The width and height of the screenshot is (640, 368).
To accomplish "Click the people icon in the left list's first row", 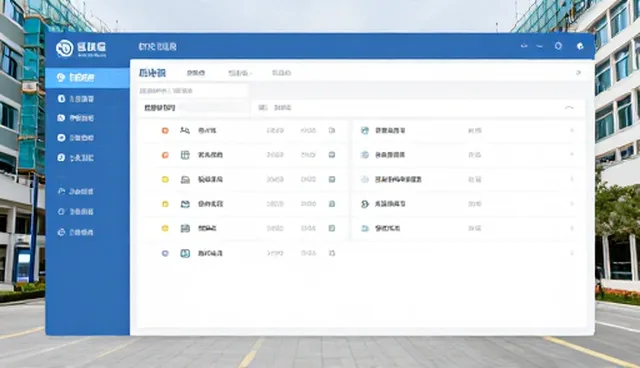I will click(185, 131).
